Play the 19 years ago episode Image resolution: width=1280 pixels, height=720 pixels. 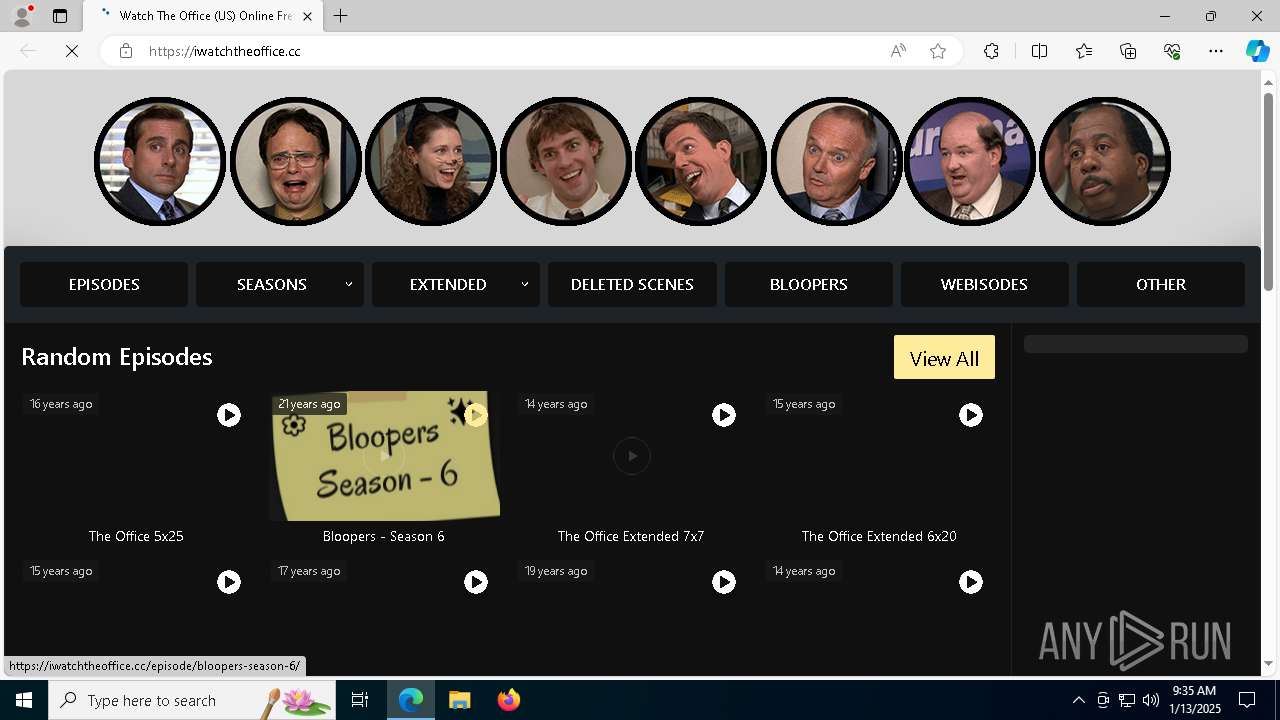pos(724,582)
